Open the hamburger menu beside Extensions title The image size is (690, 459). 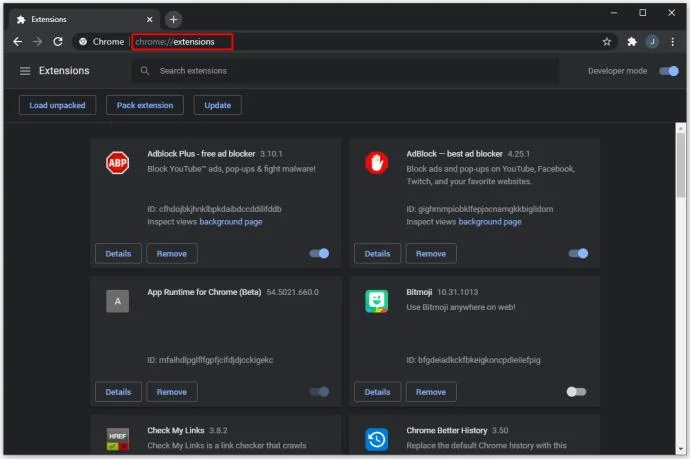click(x=25, y=71)
